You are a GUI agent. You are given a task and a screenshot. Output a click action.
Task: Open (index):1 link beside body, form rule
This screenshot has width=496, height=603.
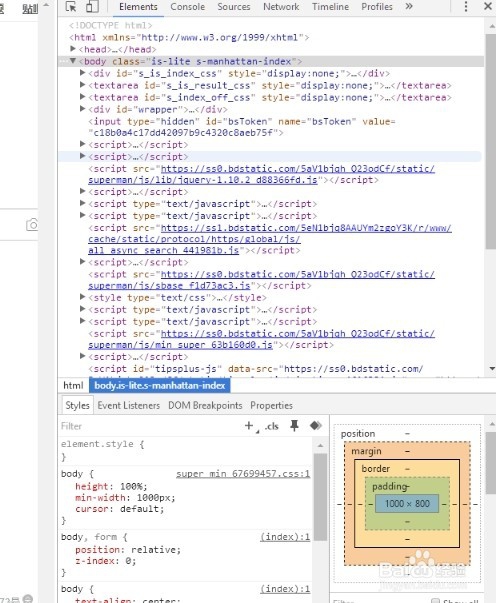coord(285,537)
